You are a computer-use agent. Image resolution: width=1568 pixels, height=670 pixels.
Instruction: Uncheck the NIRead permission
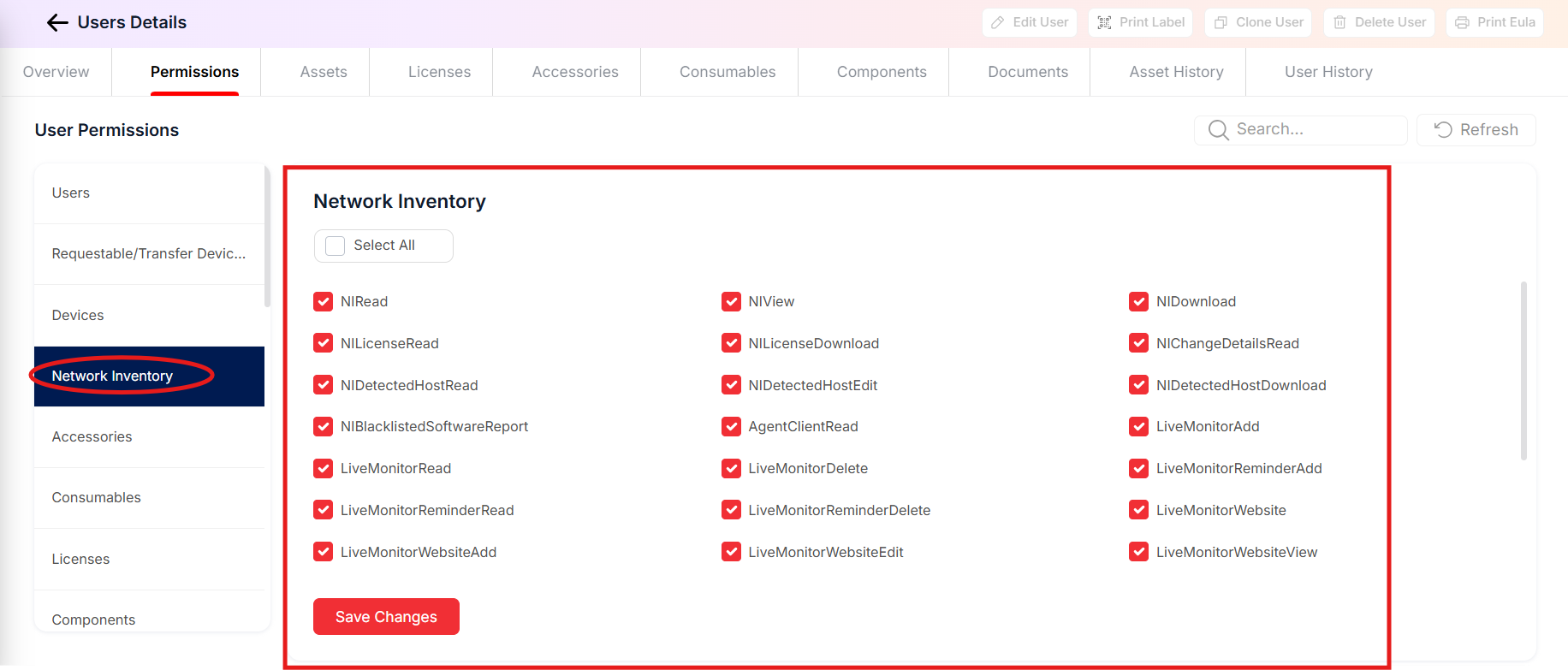pos(323,301)
